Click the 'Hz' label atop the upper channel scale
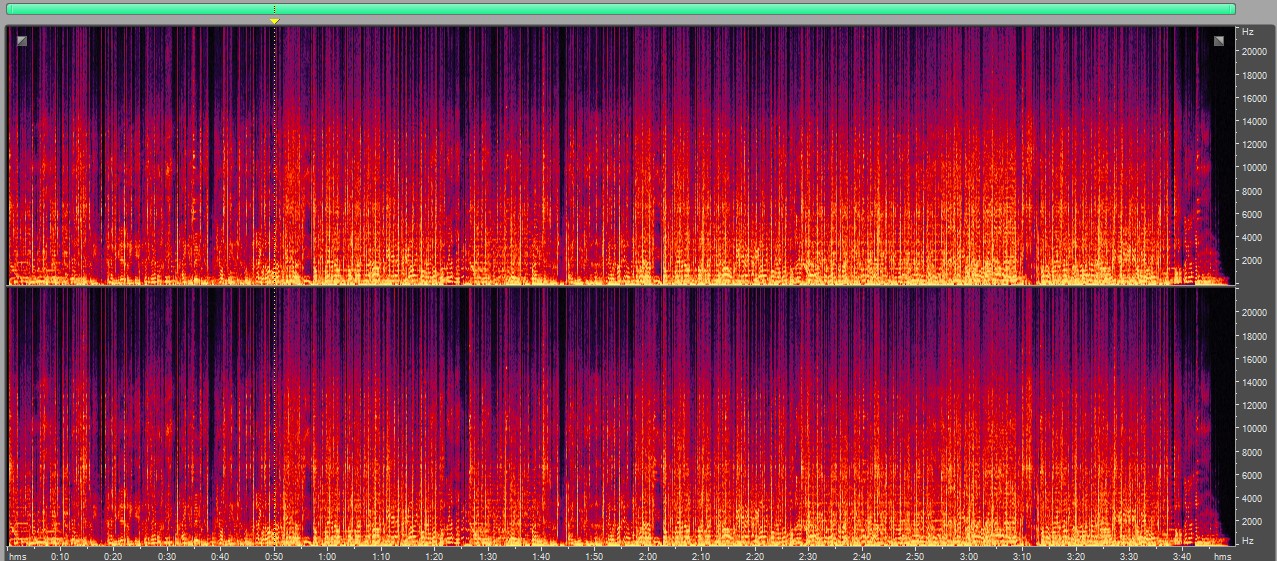The width and height of the screenshot is (1277, 561). [1247, 32]
